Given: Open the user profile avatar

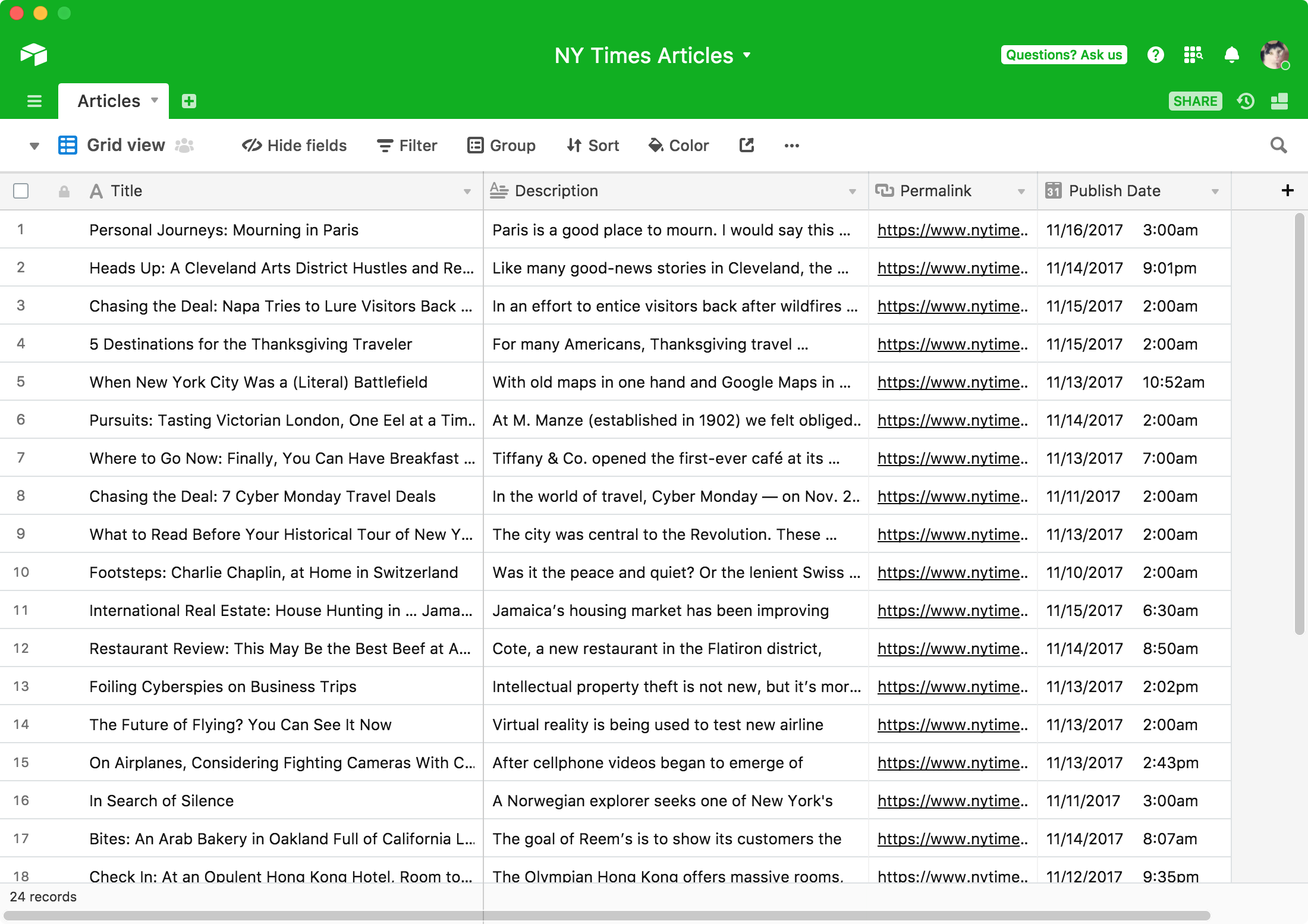Looking at the screenshot, I should coord(1275,55).
